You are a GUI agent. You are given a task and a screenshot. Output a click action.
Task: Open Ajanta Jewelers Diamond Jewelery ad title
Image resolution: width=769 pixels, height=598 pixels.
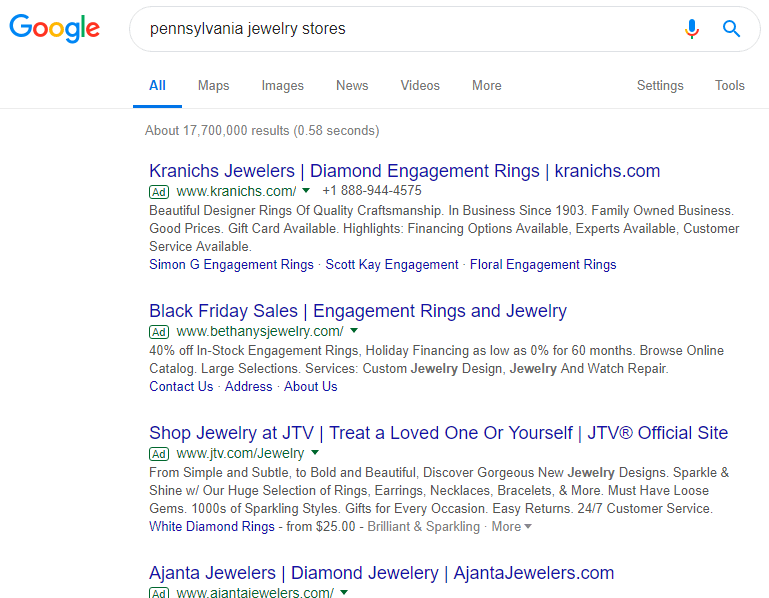pyautogui.click(x=382, y=573)
